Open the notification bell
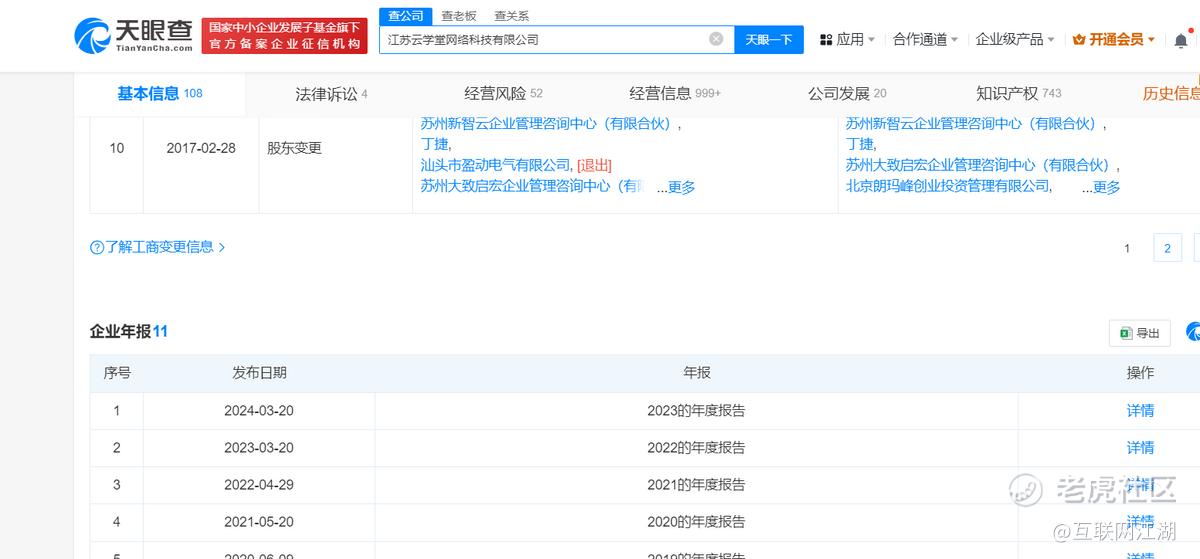 (x=1182, y=39)
